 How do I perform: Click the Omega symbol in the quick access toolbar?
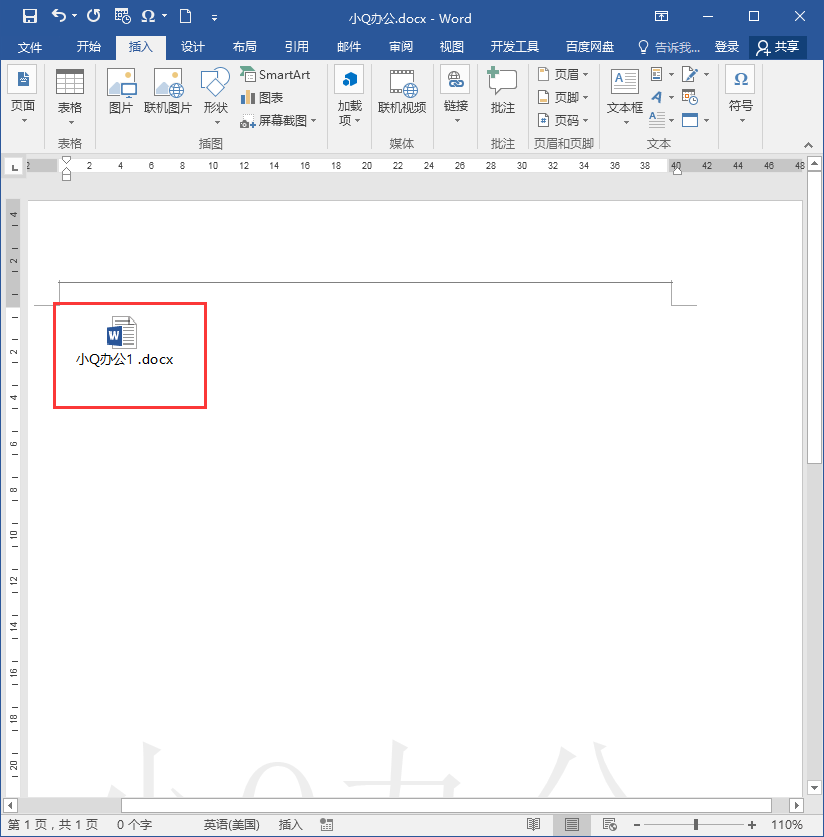(148, 17)
